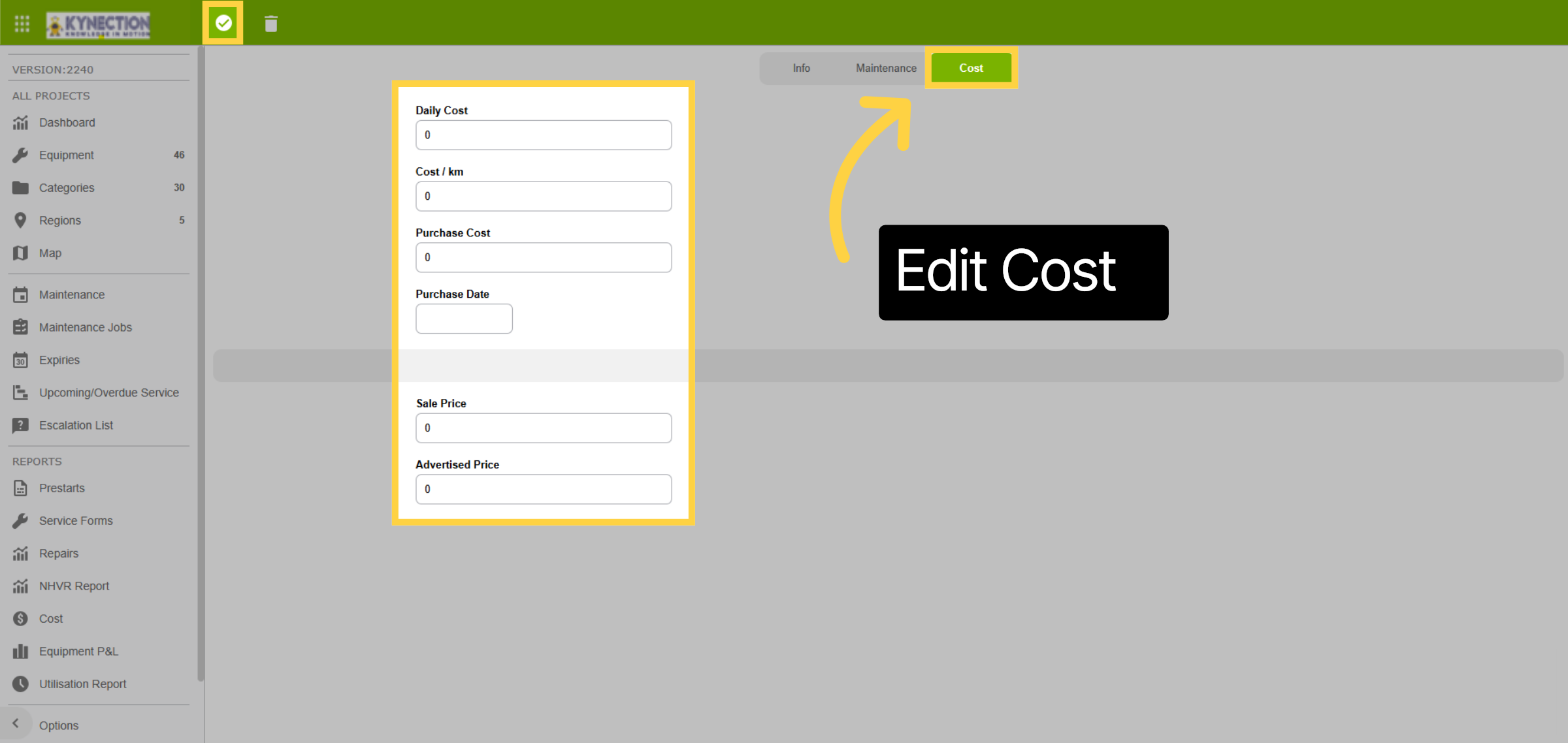
Task: Delete equipment using the trash icon
Action: 271,24
